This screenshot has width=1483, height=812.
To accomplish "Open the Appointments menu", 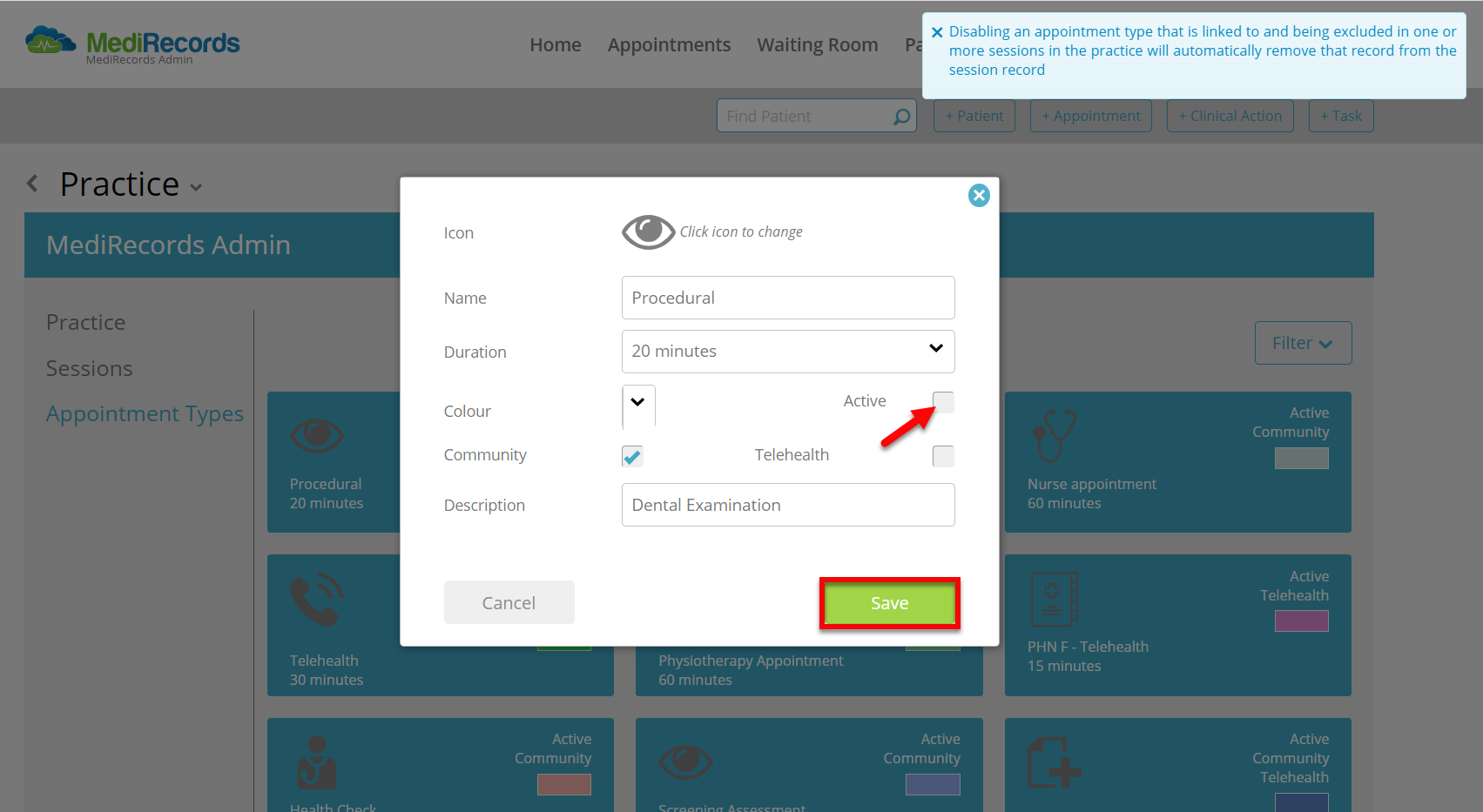I will pos(669,44).
